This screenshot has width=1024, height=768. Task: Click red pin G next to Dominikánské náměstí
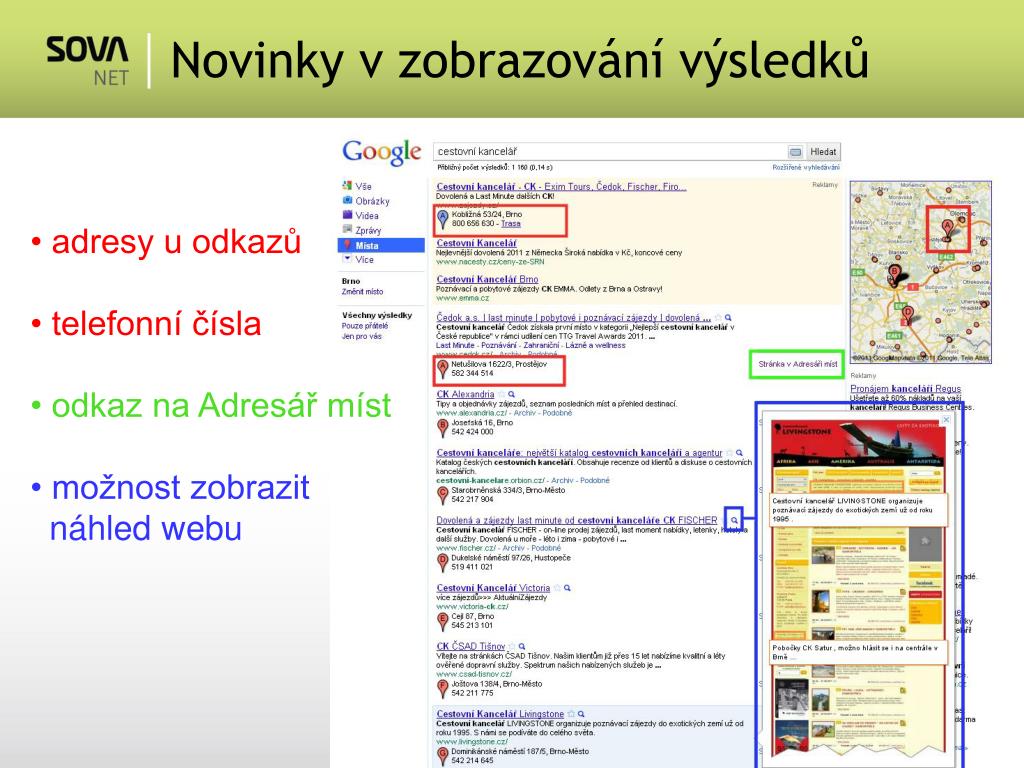coord(443,756)
